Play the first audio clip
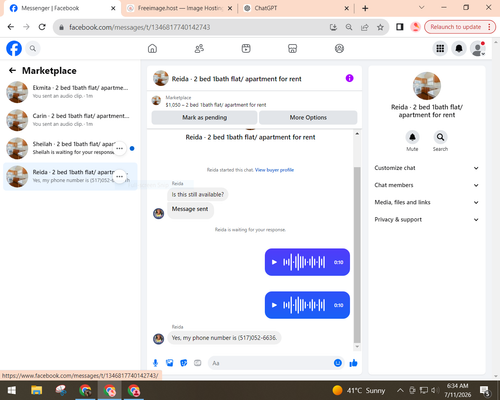This screenshot has width=500, height=400. [x=274, y=262]
